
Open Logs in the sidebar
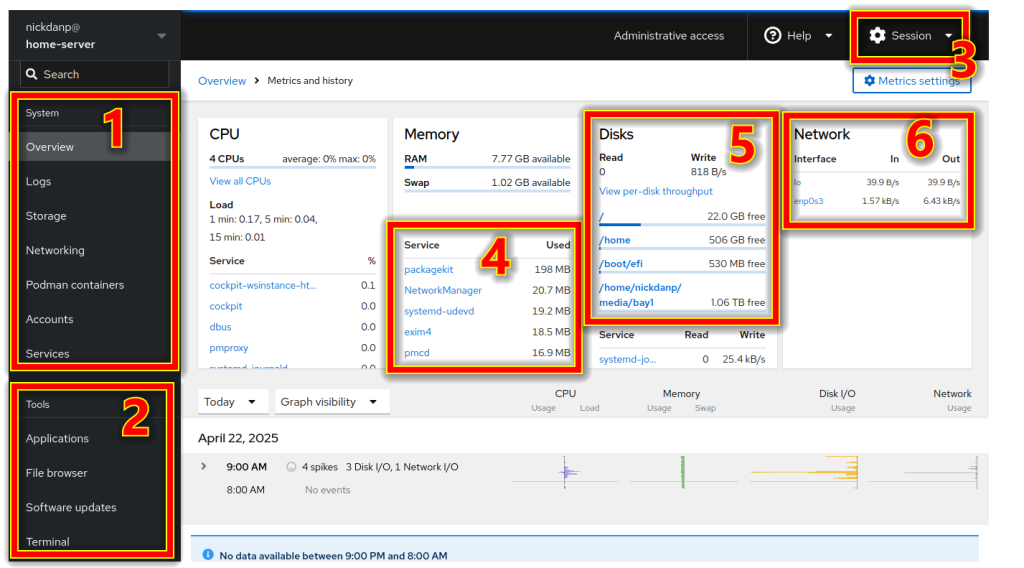38,182
